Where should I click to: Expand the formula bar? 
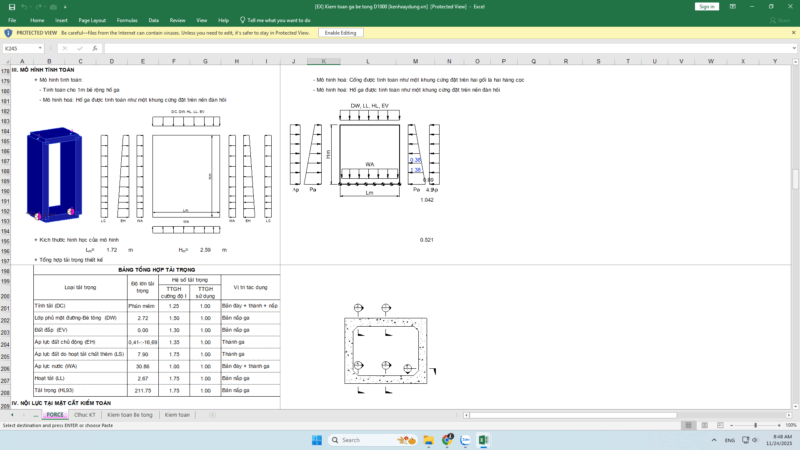point(794,48)
